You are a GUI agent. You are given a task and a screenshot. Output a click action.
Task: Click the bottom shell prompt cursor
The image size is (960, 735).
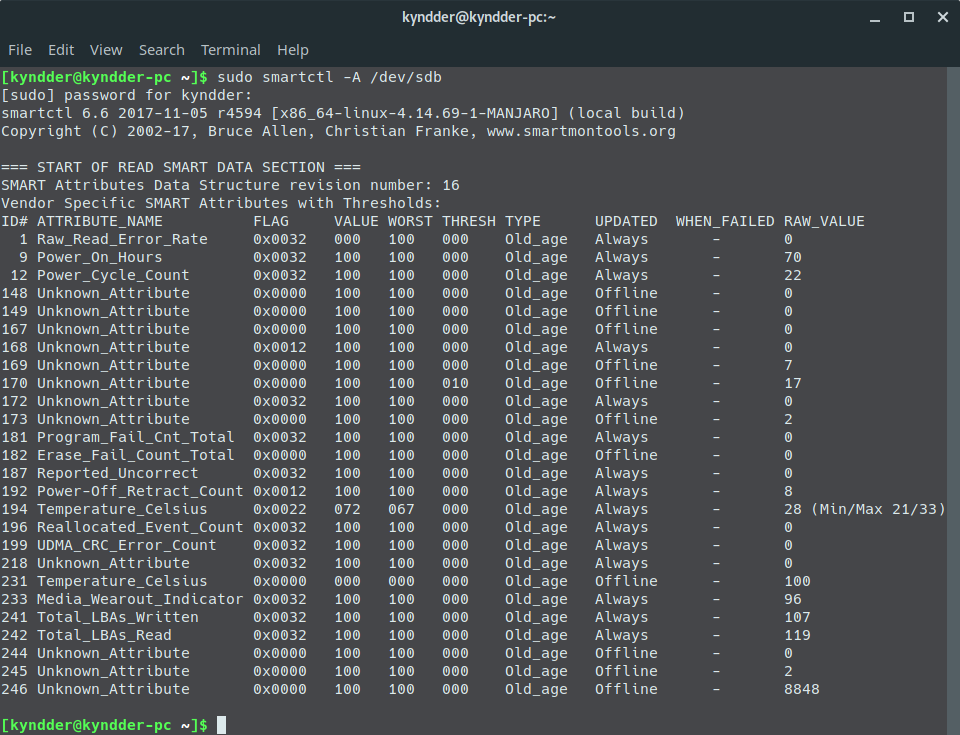pos(221,725)
